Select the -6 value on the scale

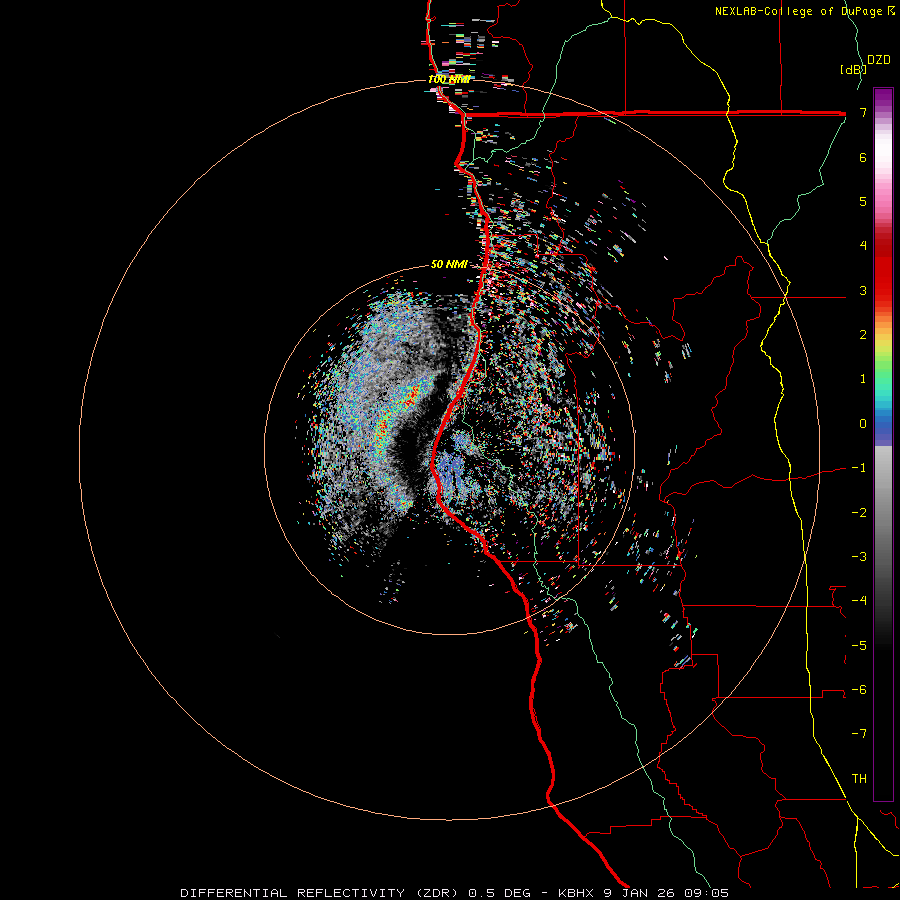[859, 689]
